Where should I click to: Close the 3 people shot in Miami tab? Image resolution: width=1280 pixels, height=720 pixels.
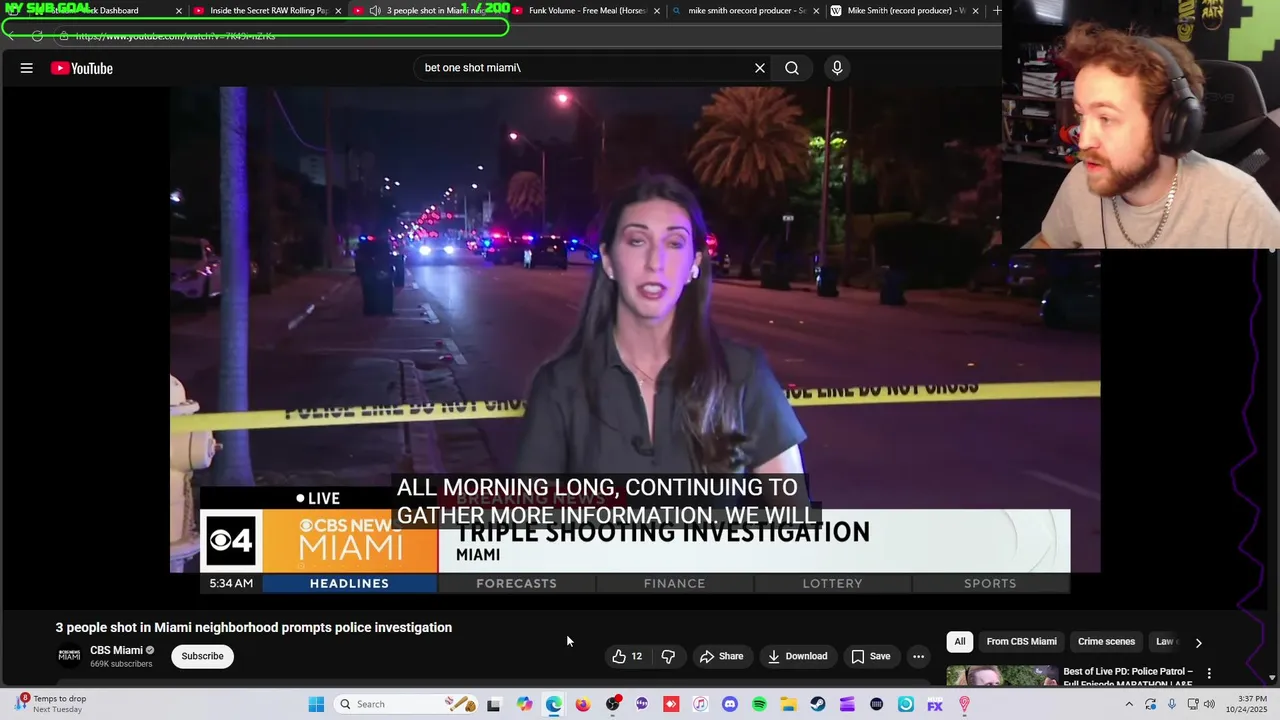(497, 11)
